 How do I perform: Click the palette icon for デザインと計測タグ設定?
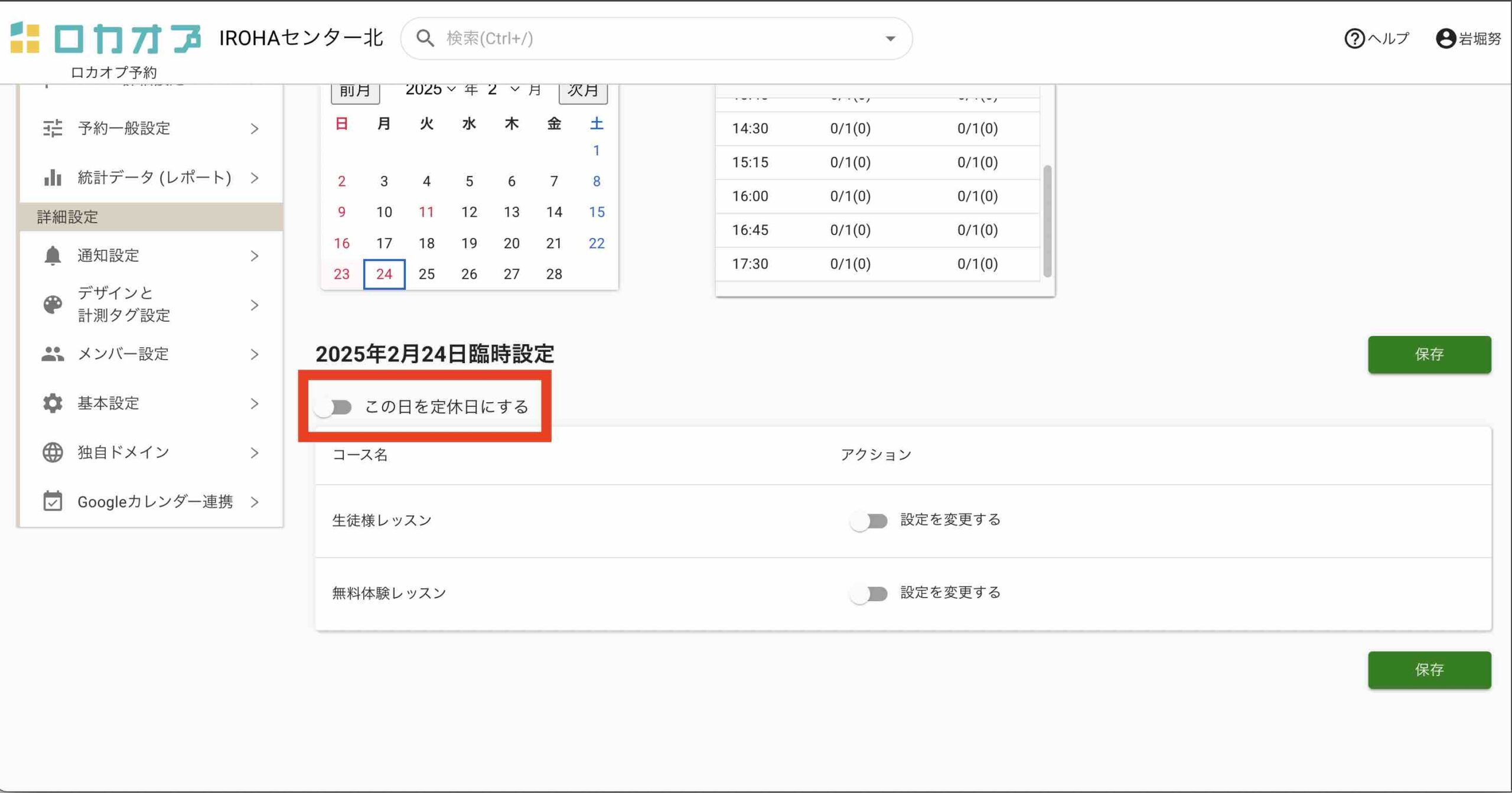tap(53, 305)
